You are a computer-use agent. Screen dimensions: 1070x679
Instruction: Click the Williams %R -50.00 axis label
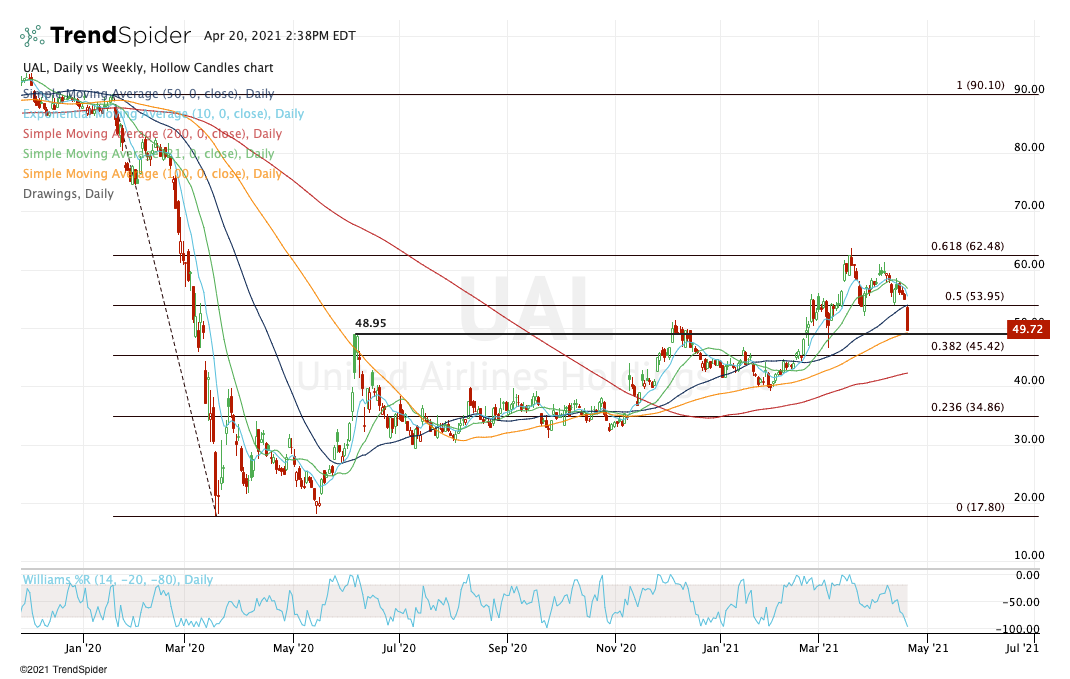[1021, 603]
